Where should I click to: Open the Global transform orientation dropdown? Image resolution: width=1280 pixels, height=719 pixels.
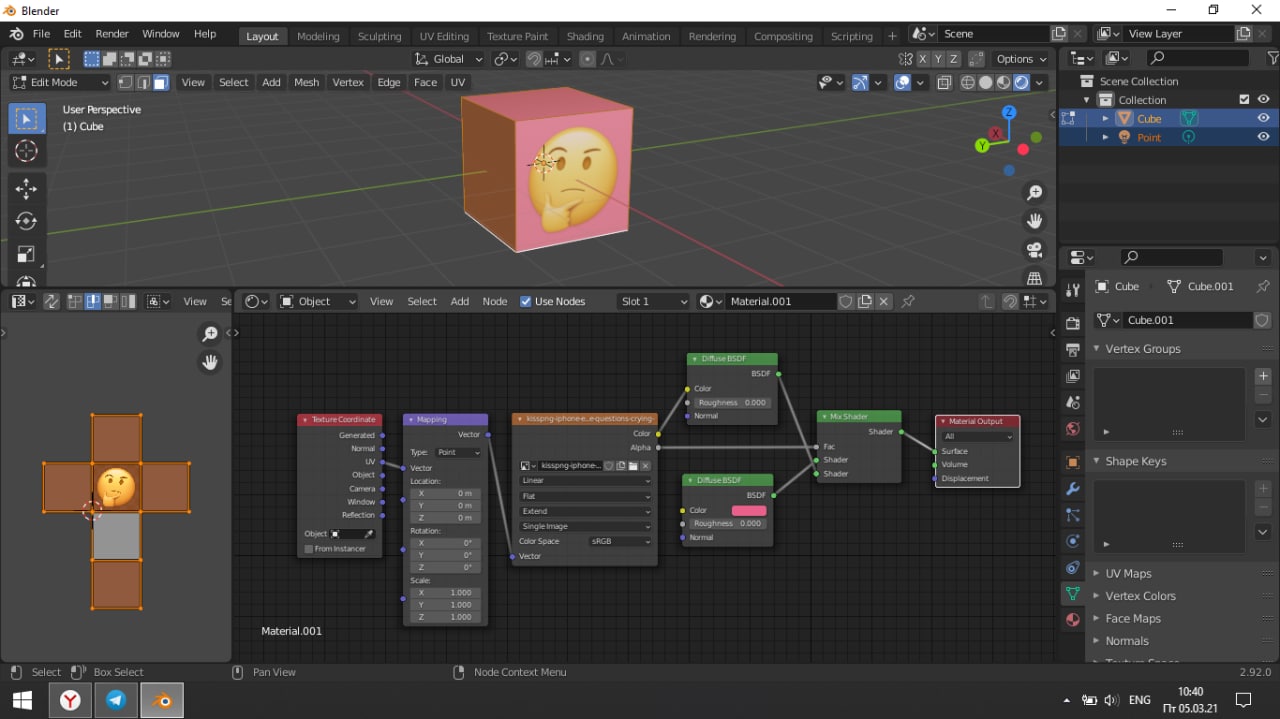[449, 59]
